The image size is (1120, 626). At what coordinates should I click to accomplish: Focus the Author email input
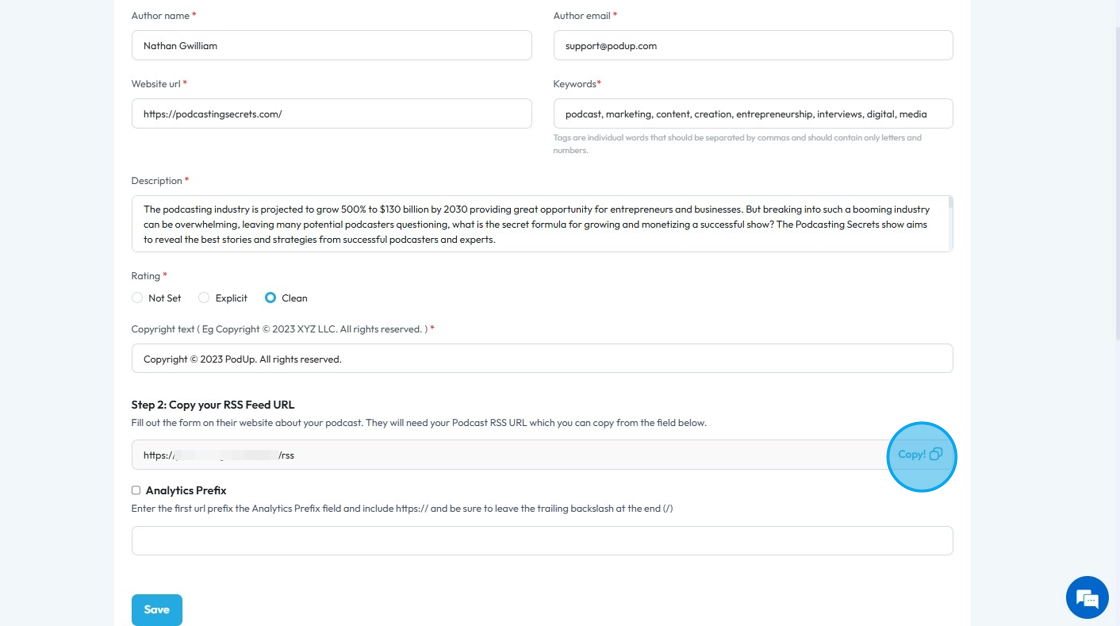(x=752, y=45)
